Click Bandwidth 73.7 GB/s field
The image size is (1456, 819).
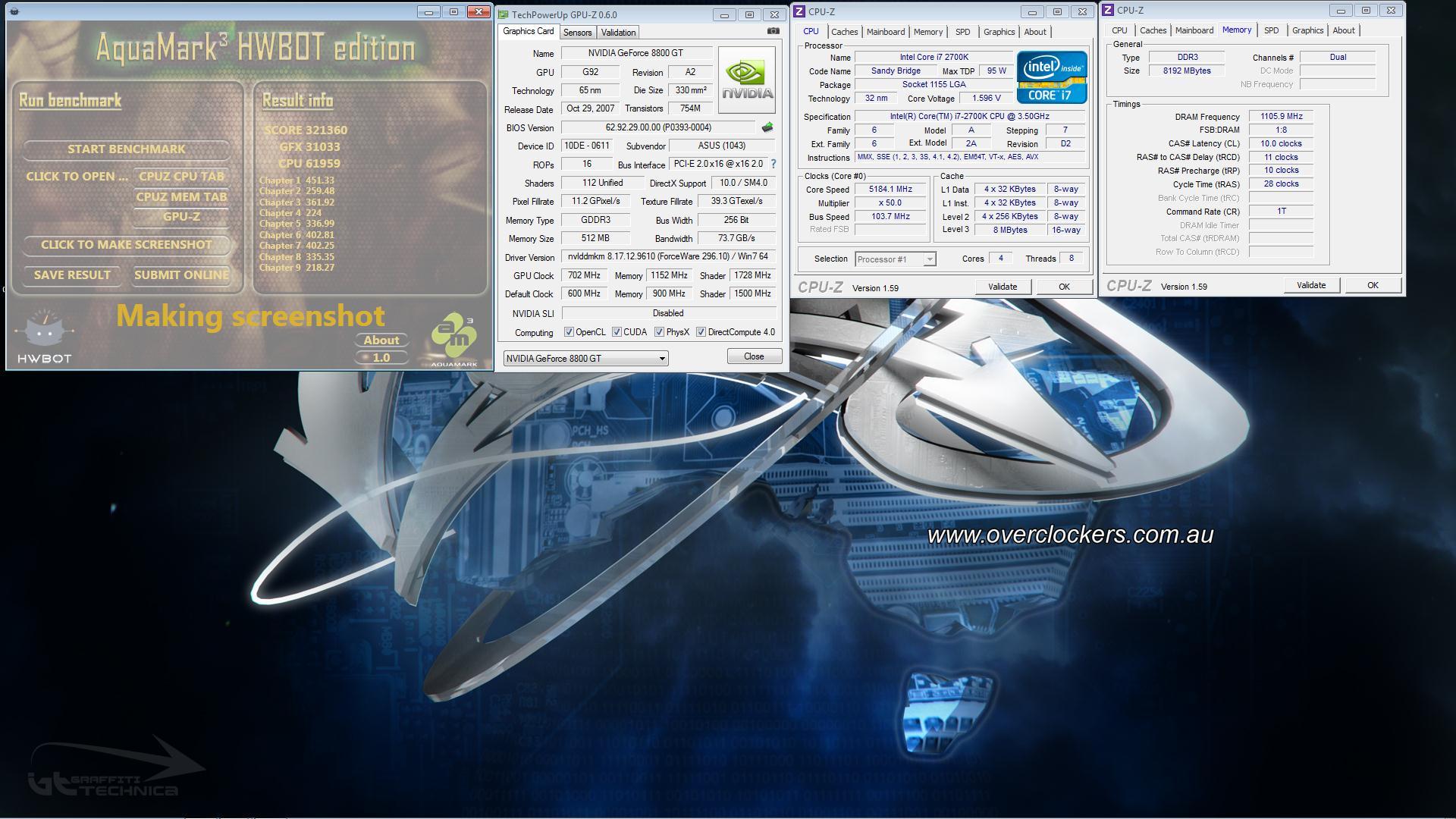pyautogui.click(x=736, y=238)
